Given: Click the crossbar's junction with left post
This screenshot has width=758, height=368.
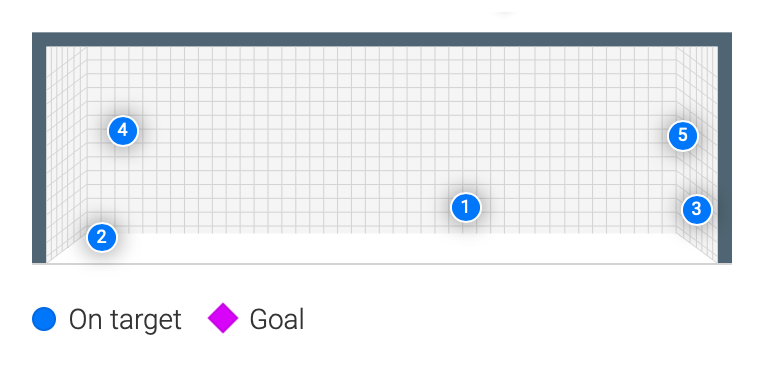Looking at the screenshot, I should pos(39,39).
